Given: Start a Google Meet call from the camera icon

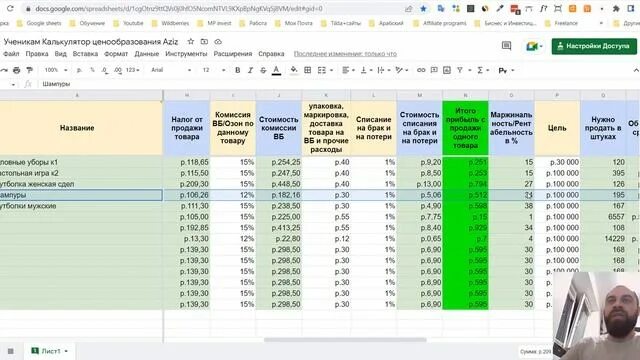Looking at the screenshot, I should pos(532,46).
